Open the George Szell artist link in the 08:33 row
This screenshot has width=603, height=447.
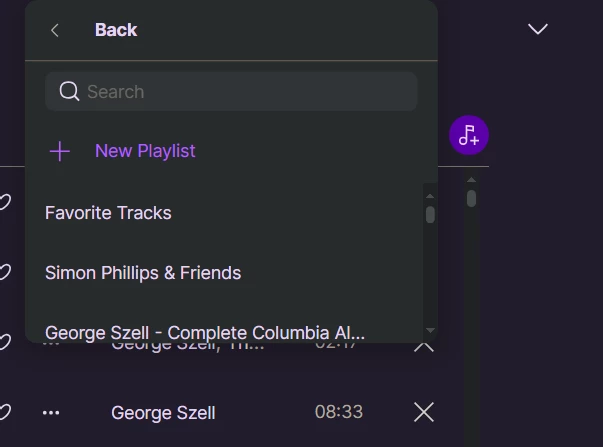pyautogui.click(x=163, y=412)
